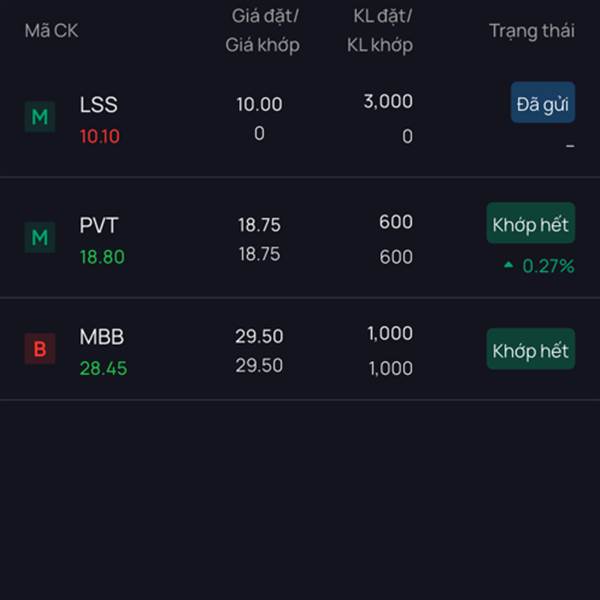Select LSS market price 10.10
The image size is (600, 600).
(x=99, y=136)
